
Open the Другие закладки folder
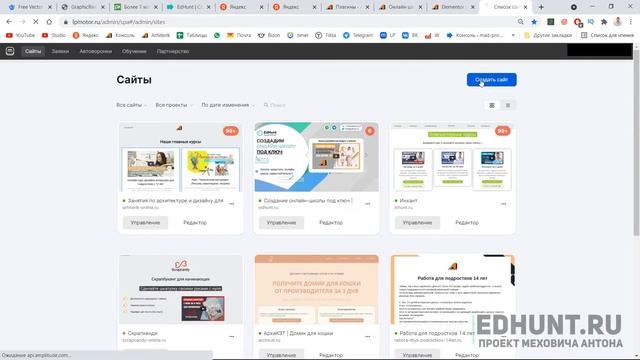click(x=548, y=36)
